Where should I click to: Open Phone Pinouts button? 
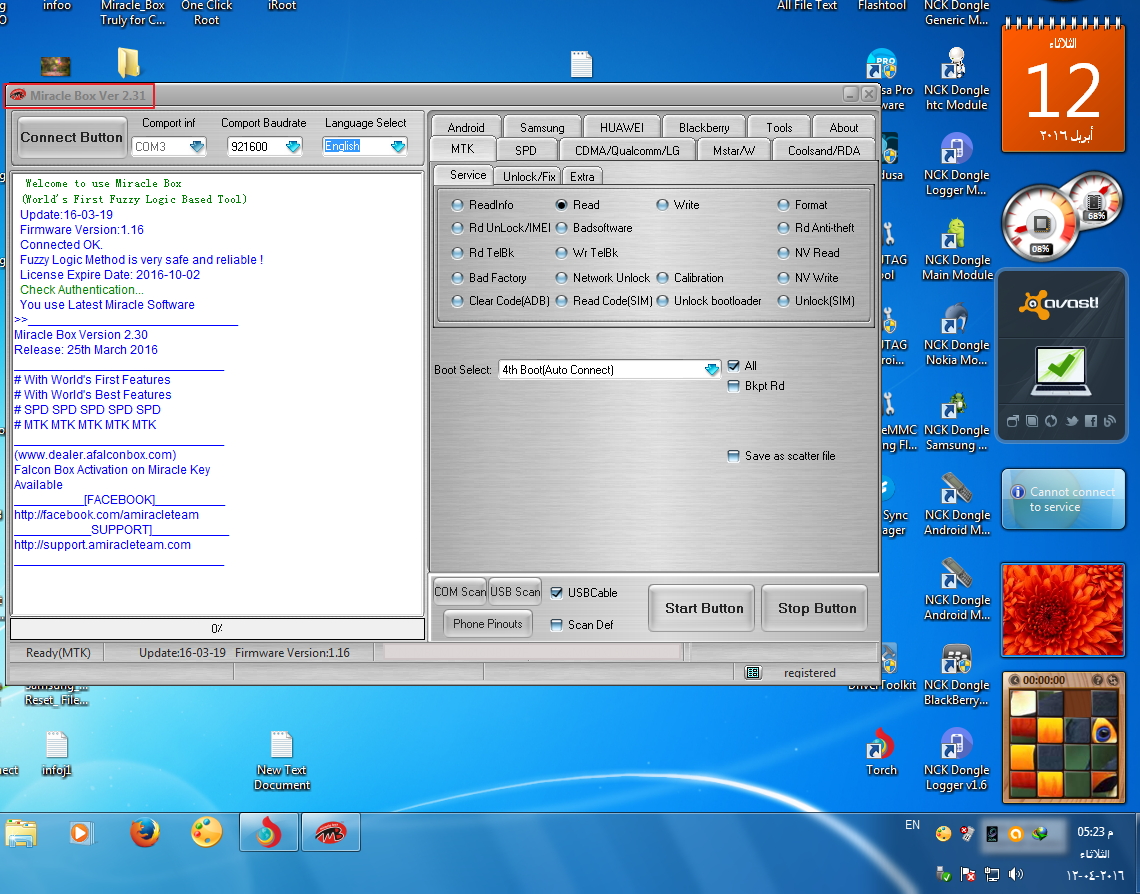[x=488, y=624]
